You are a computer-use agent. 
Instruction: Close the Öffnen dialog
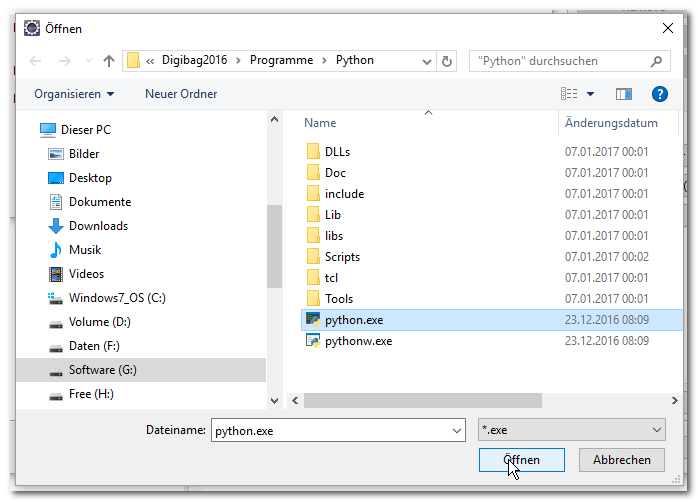tap(667, 28)
